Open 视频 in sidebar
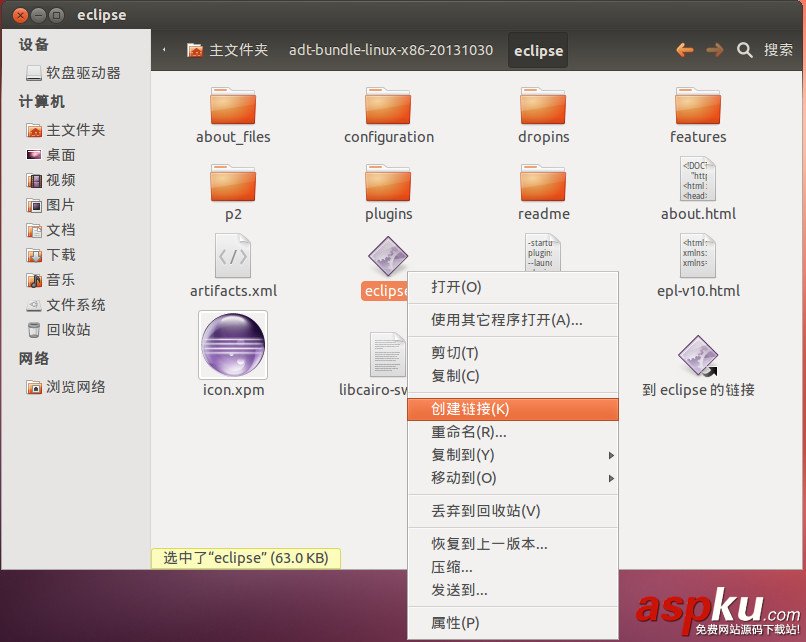Viewport: 806px width, 642px height. (50, 180)
